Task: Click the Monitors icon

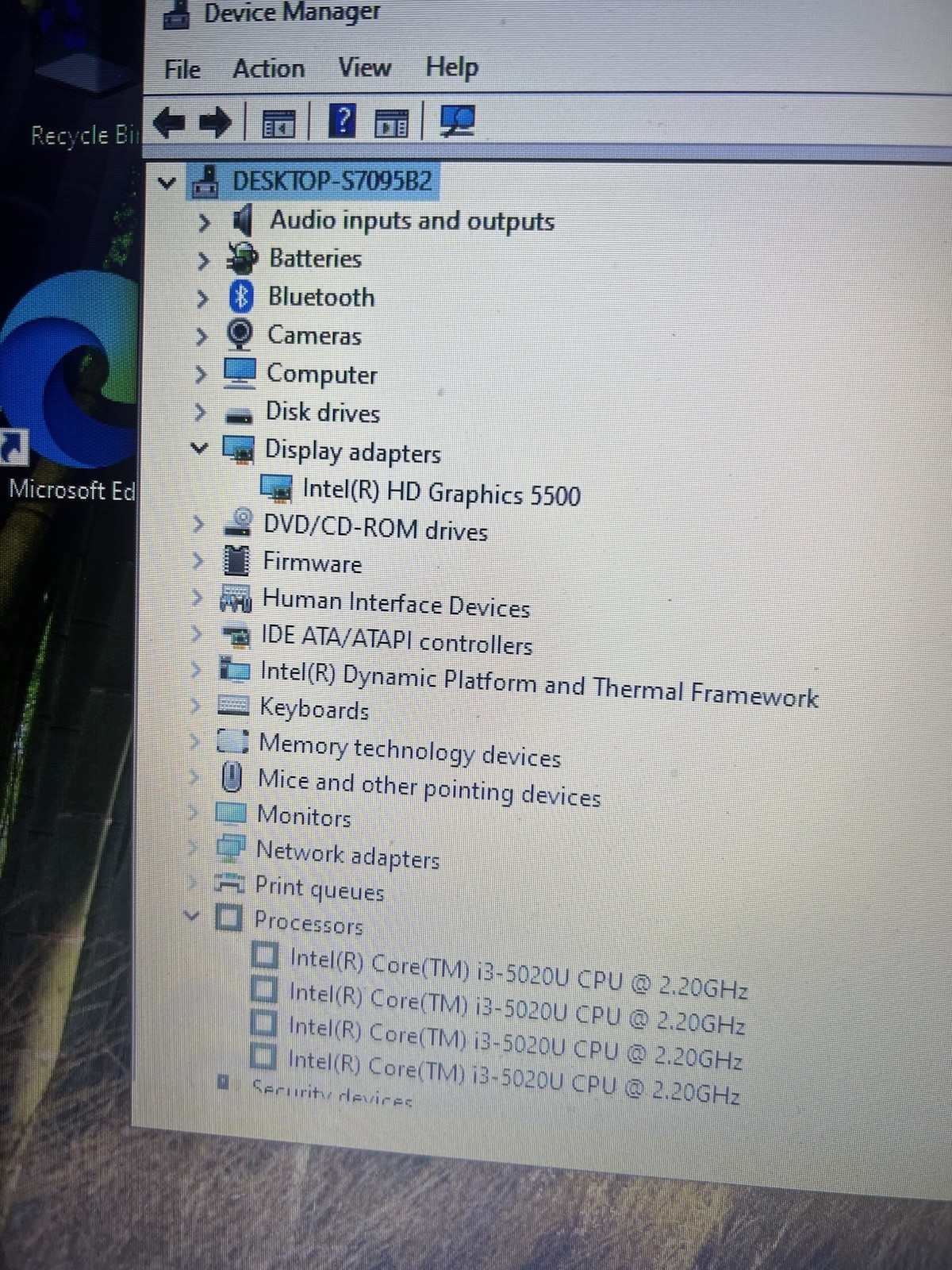Action: 231,812
